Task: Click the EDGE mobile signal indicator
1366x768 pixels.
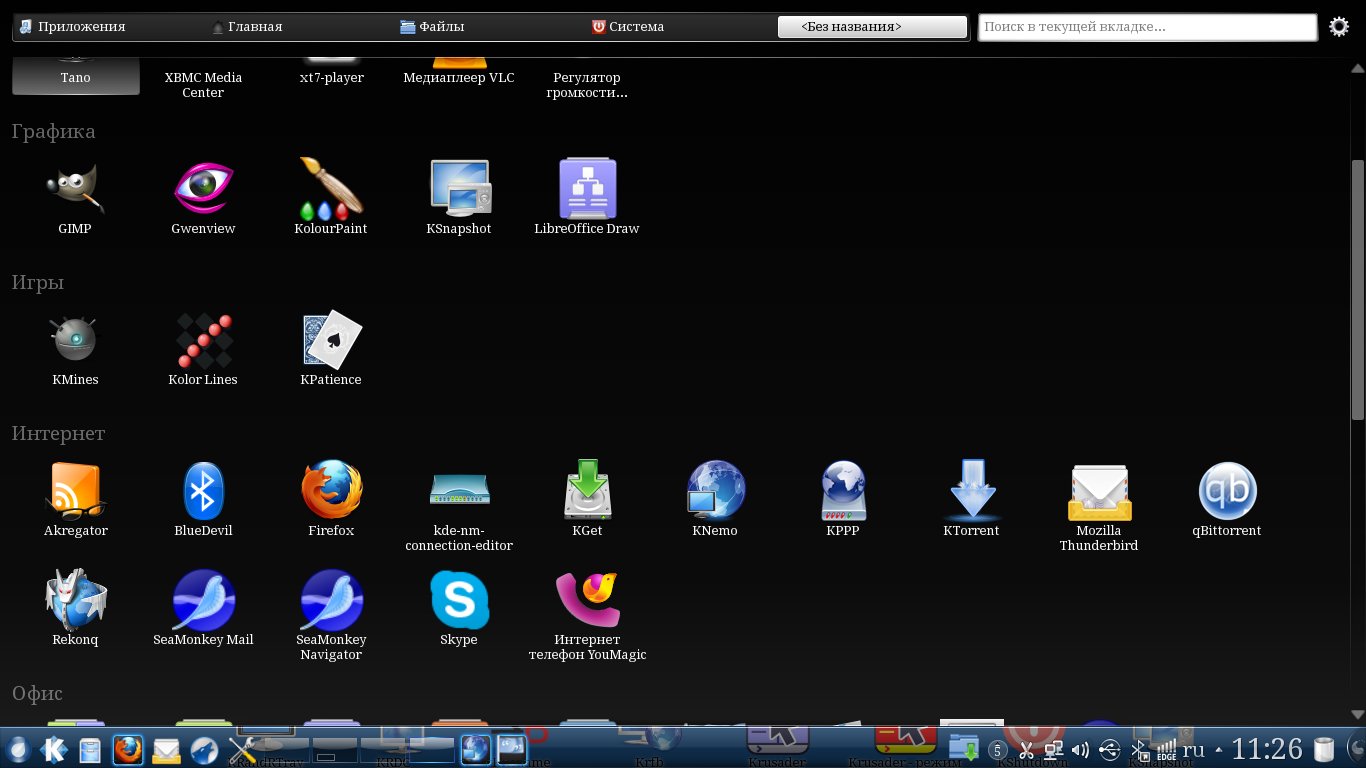Action: 1166,750
